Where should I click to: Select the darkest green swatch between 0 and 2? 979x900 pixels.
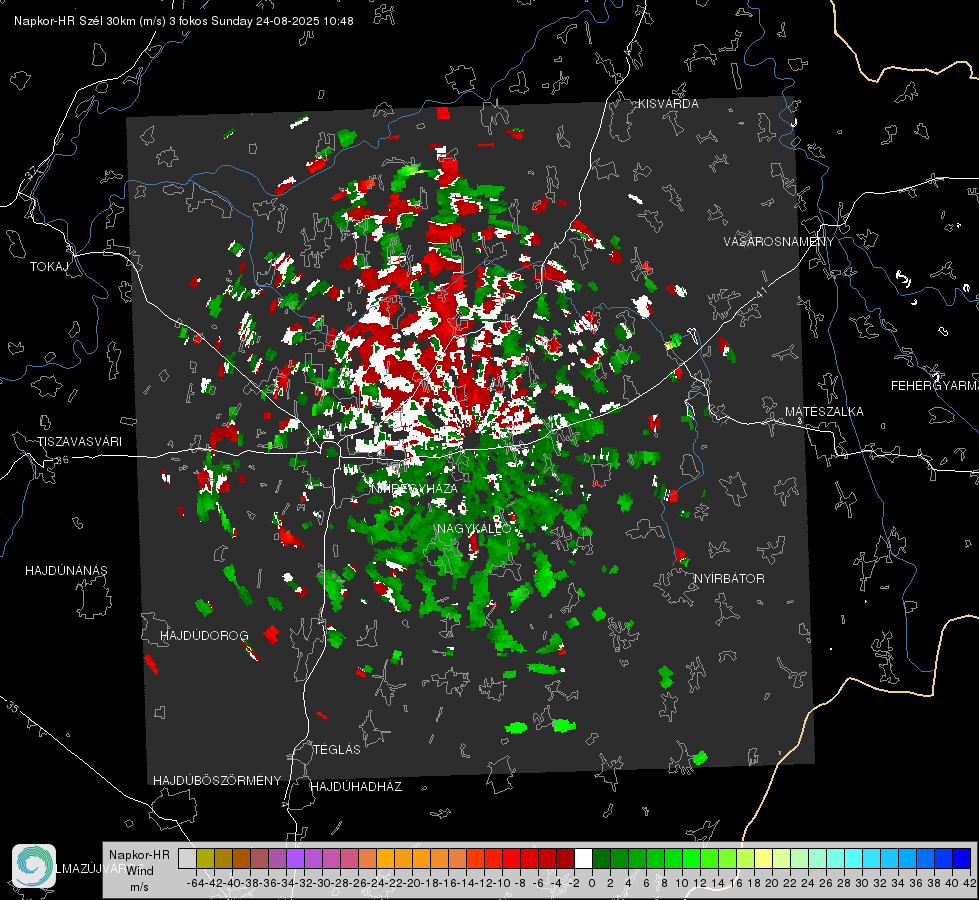(x=601, y=858)
